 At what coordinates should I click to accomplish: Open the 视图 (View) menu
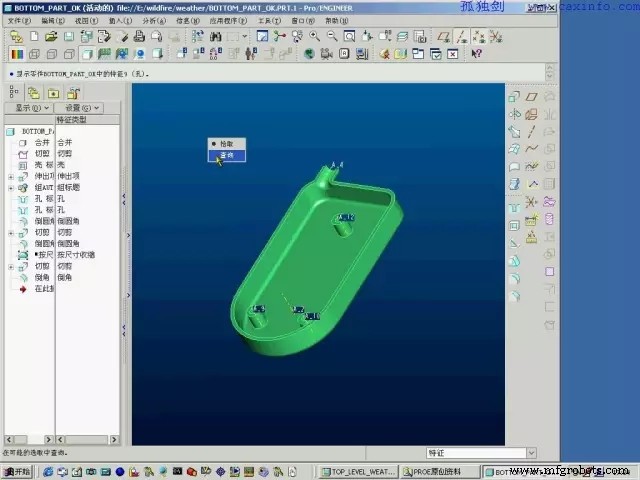[x=87, y=20]
